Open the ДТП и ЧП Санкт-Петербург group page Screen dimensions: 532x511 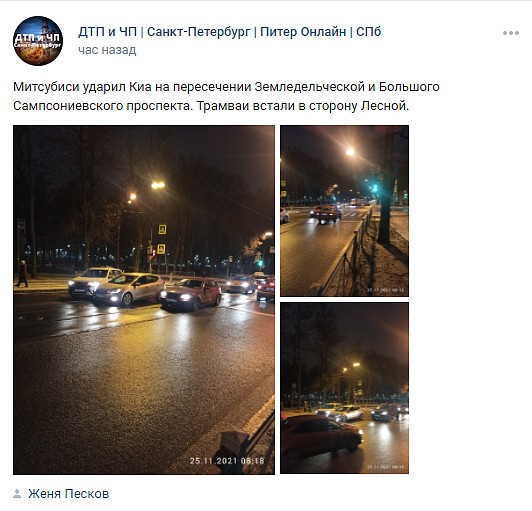coord(229,32)
